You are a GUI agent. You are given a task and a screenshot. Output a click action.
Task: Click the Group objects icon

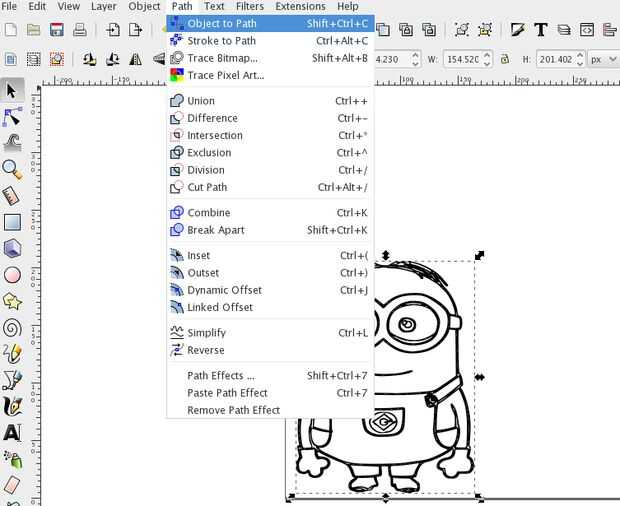pos(462,30)
